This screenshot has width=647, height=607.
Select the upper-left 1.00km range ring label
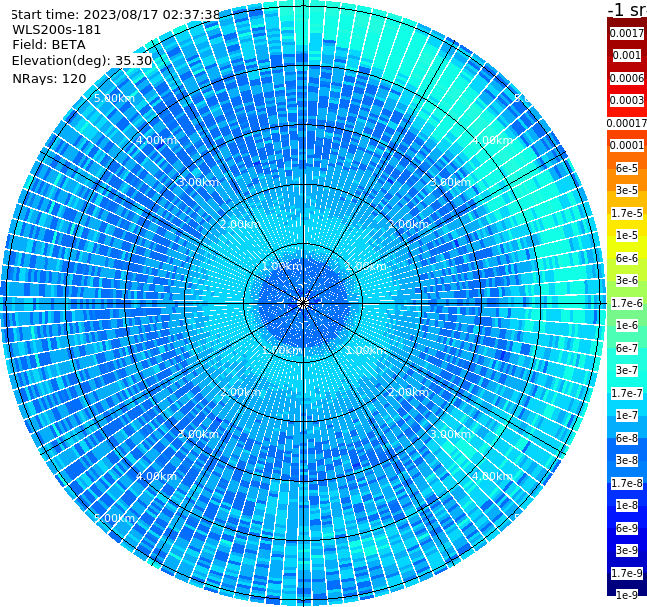pos(282,266)
